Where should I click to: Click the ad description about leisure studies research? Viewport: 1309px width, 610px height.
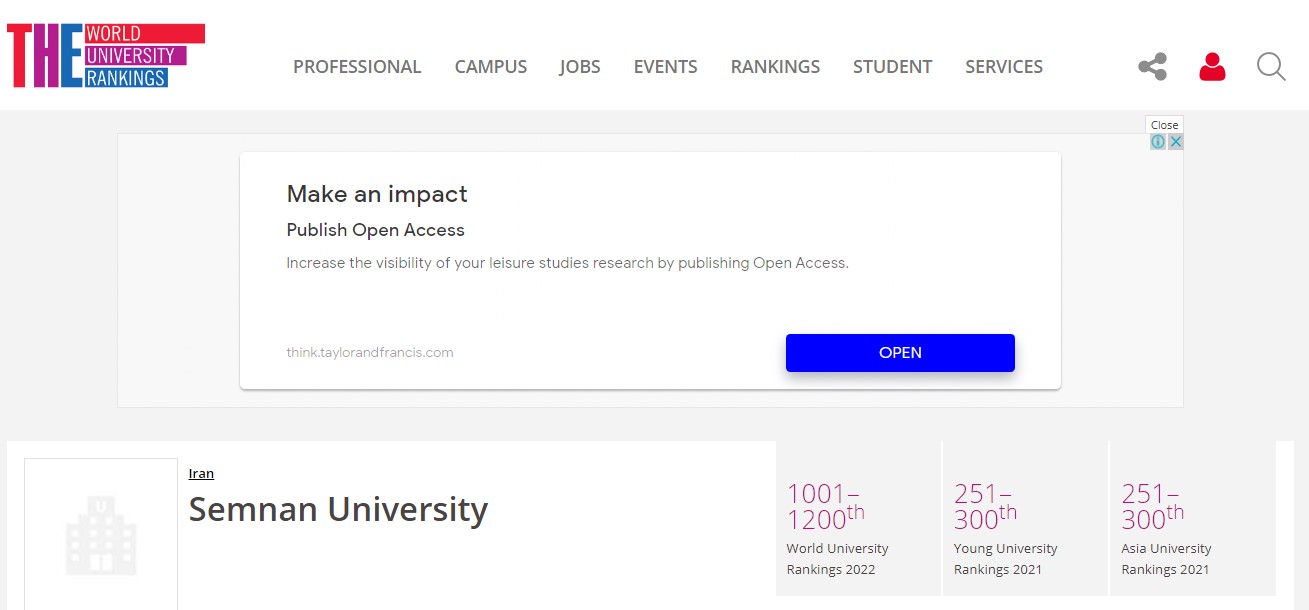point(567,263)
